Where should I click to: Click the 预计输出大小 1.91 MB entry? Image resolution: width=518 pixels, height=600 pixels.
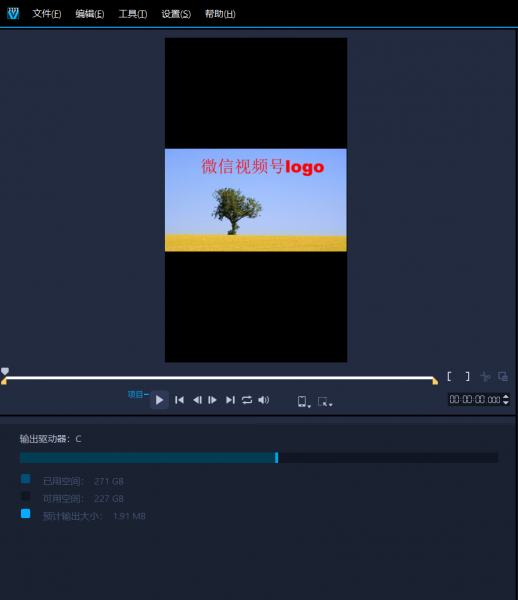point(94,516)
